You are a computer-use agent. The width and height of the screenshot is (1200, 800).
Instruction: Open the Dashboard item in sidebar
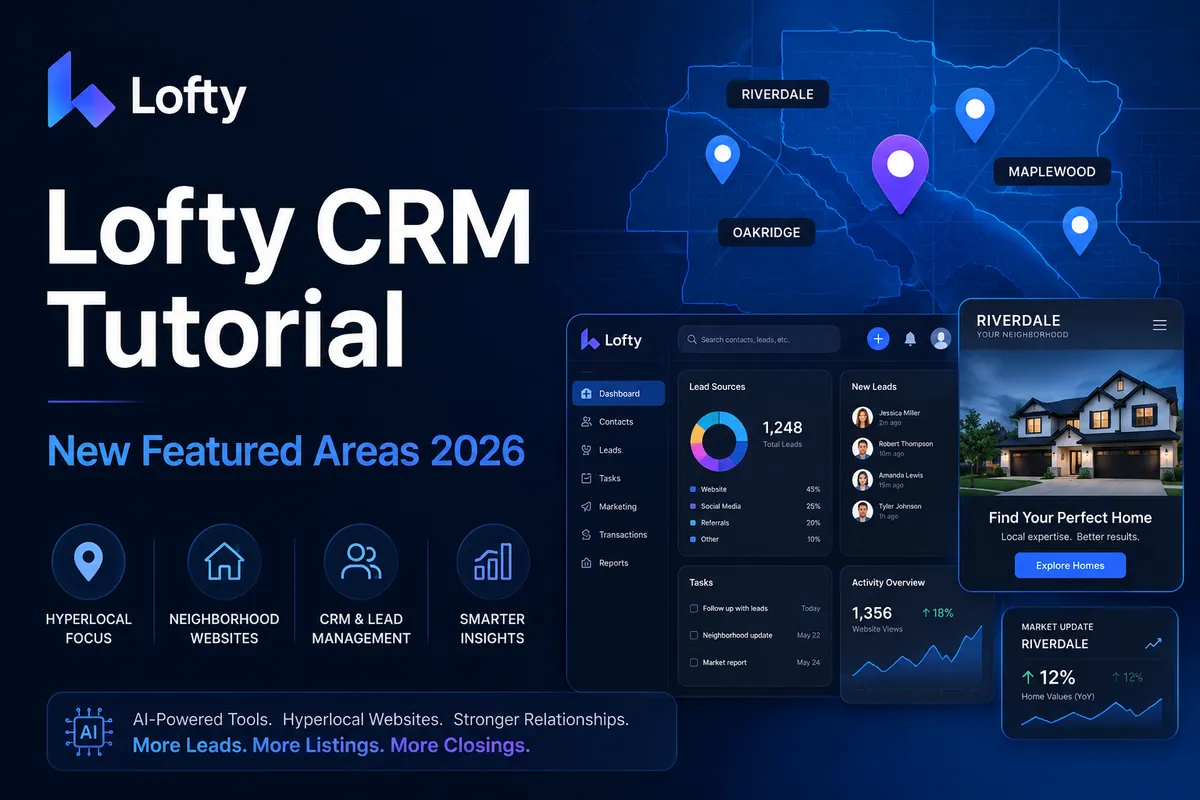coord(618,393)
